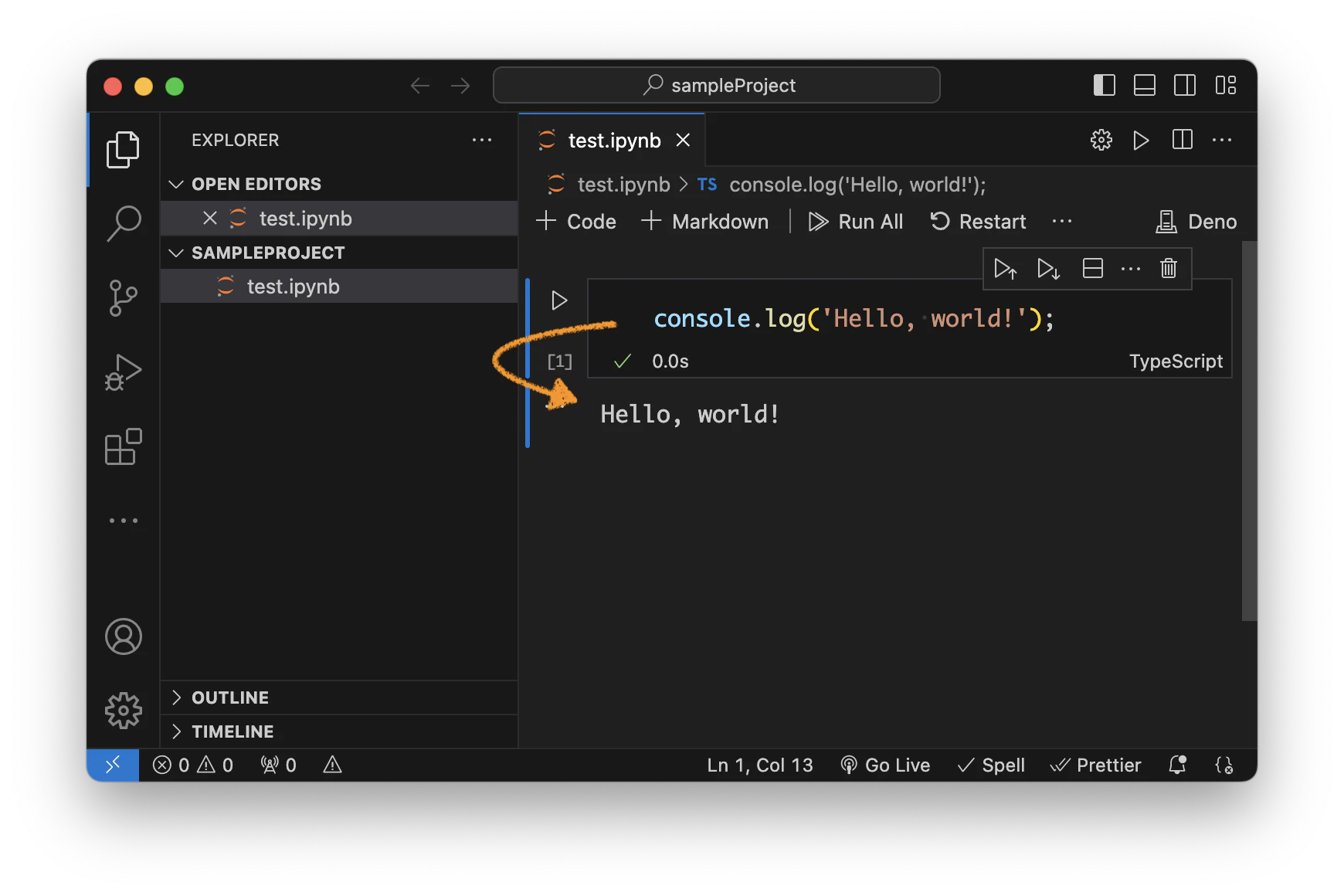1344x896 pixels.
Task: Click the Split Cell icon
Action: click(1092, 268)
